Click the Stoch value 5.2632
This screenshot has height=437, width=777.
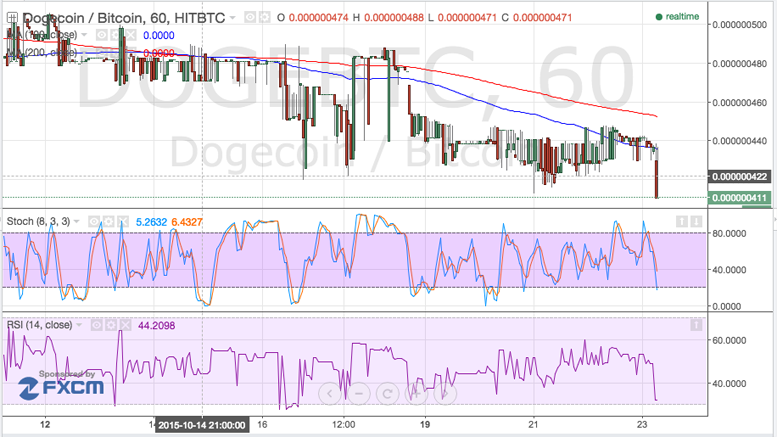coord(152,222)
